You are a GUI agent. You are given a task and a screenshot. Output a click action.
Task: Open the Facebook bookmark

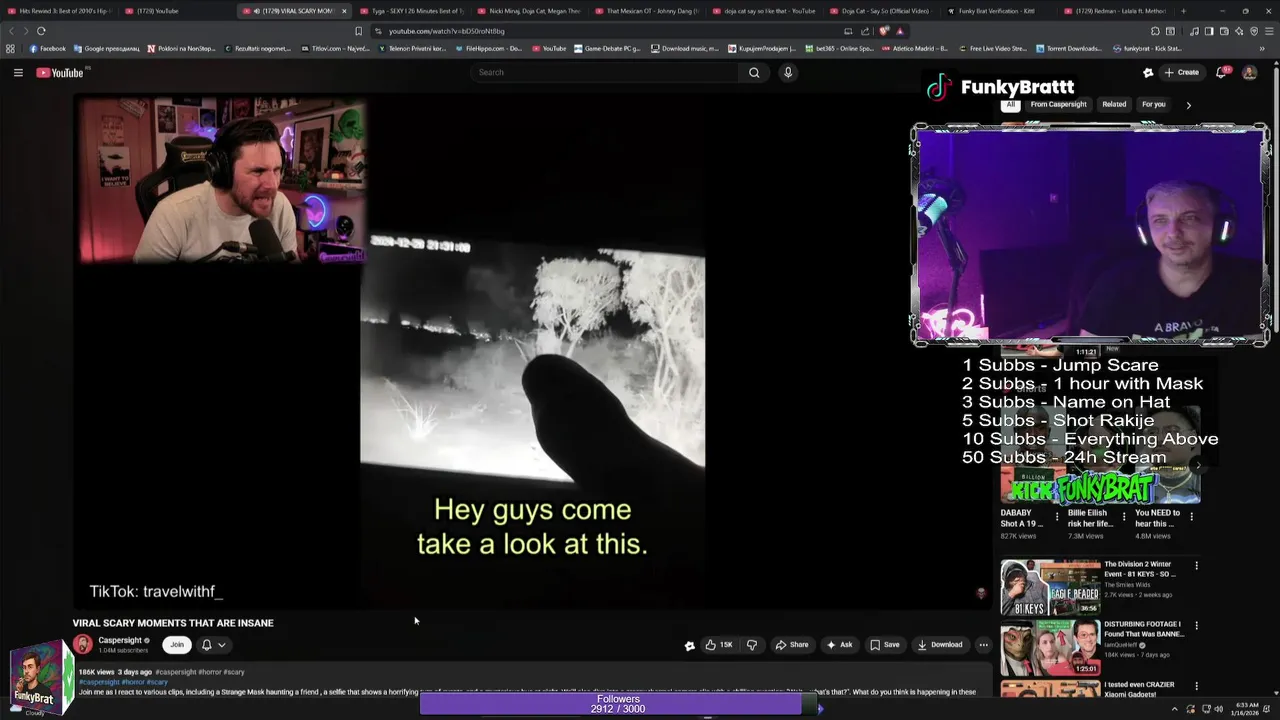[x=47, y=48]
